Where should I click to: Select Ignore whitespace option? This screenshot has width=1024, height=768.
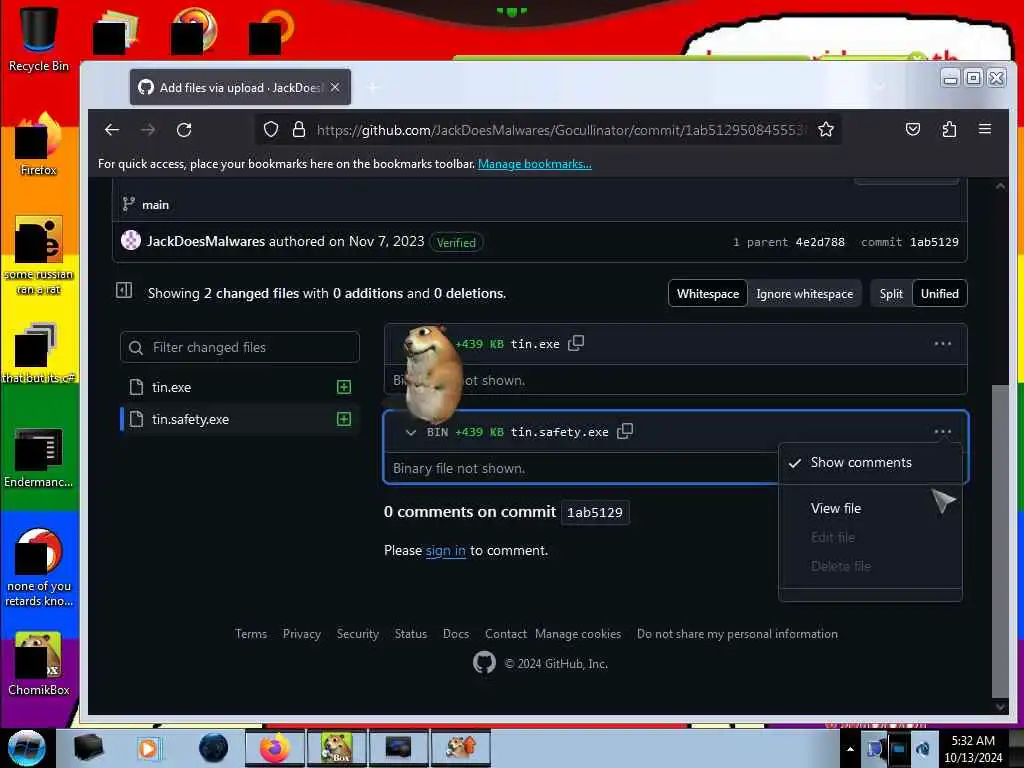(x=804, y=294)
